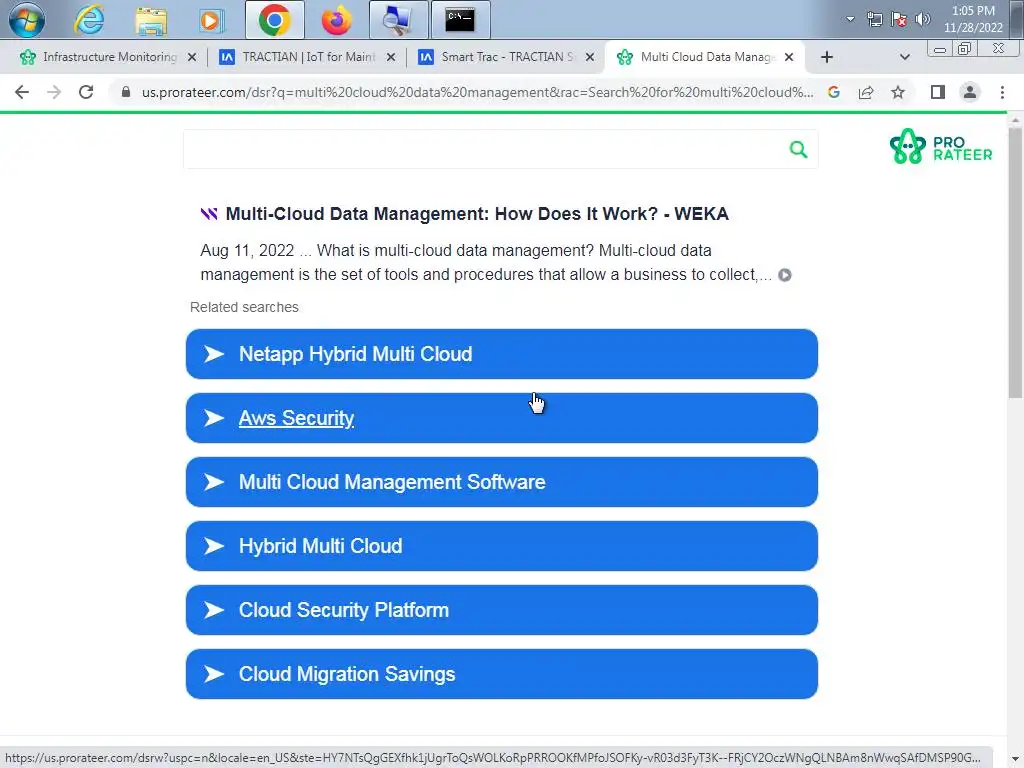Click the address bar URL

pyautogui.click(x=477, y=92)
